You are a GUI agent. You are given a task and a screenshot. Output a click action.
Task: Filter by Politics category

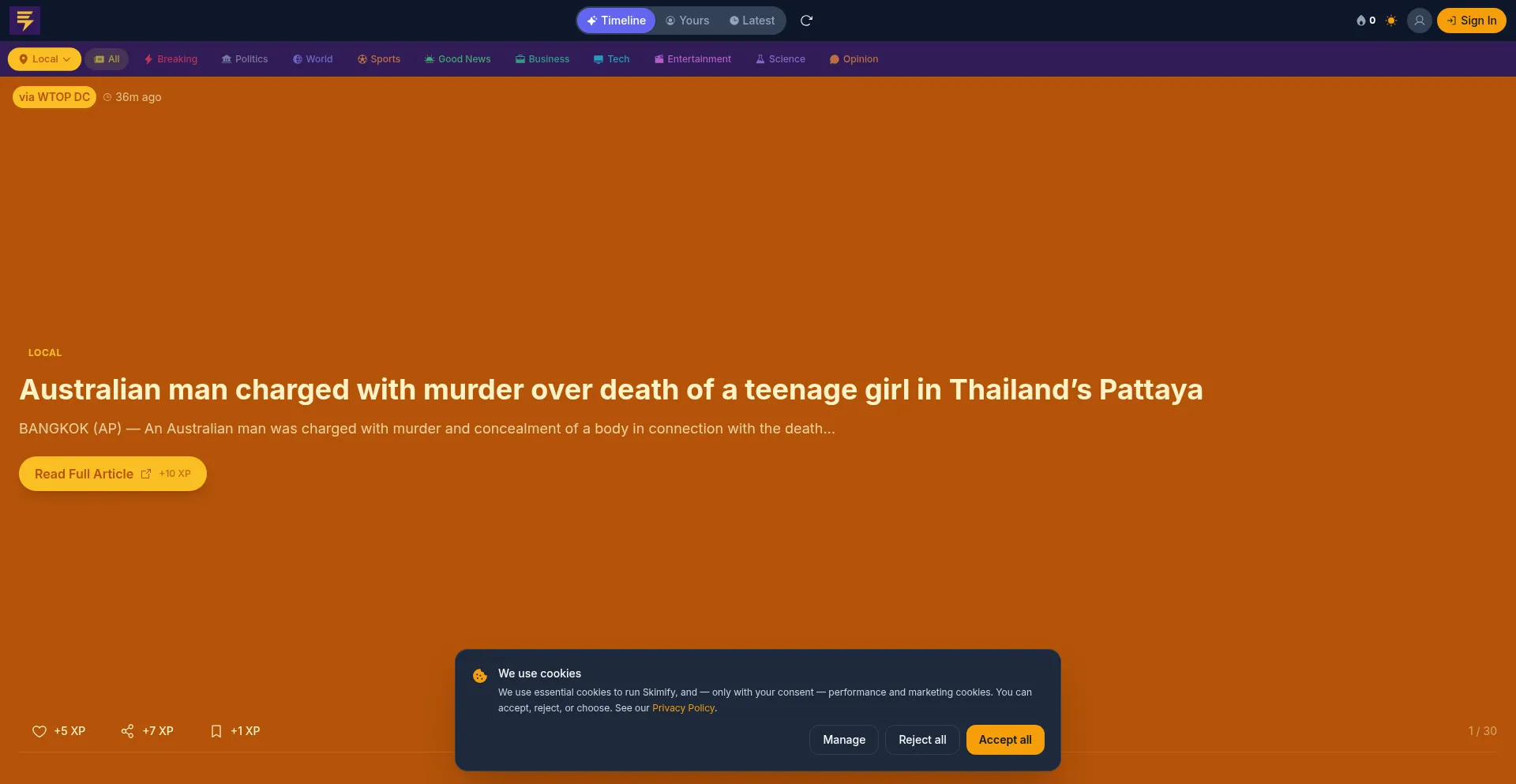click(x=245, y=59)
